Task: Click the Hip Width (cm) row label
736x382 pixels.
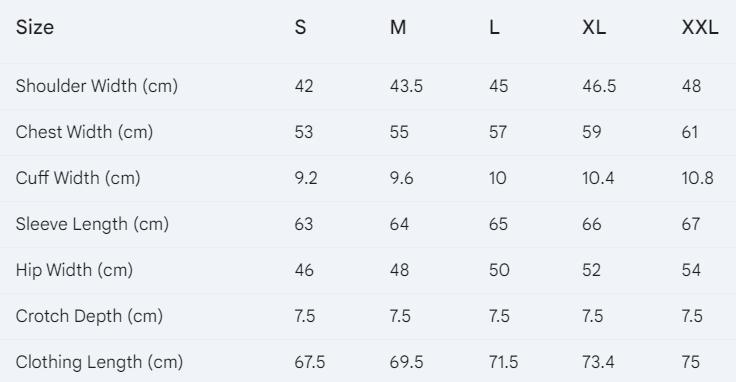Action: tap(74, 270)
